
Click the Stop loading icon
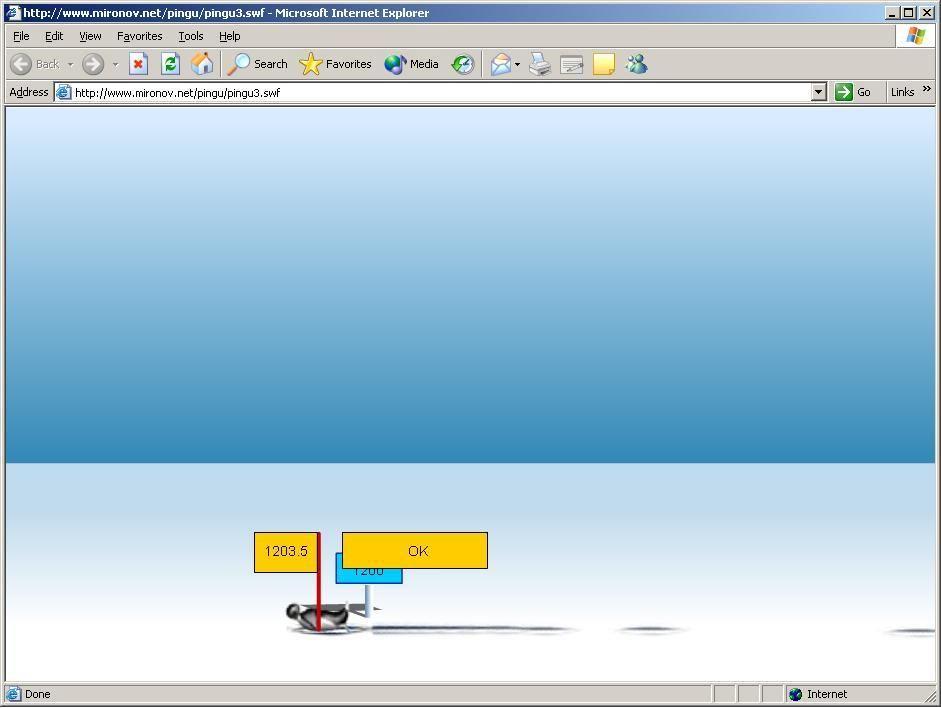(x=138, y=64)
